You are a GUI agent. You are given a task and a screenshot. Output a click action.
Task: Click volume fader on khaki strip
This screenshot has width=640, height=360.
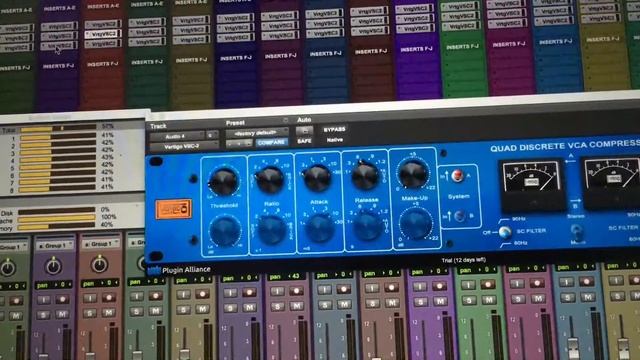coord(184,353)
